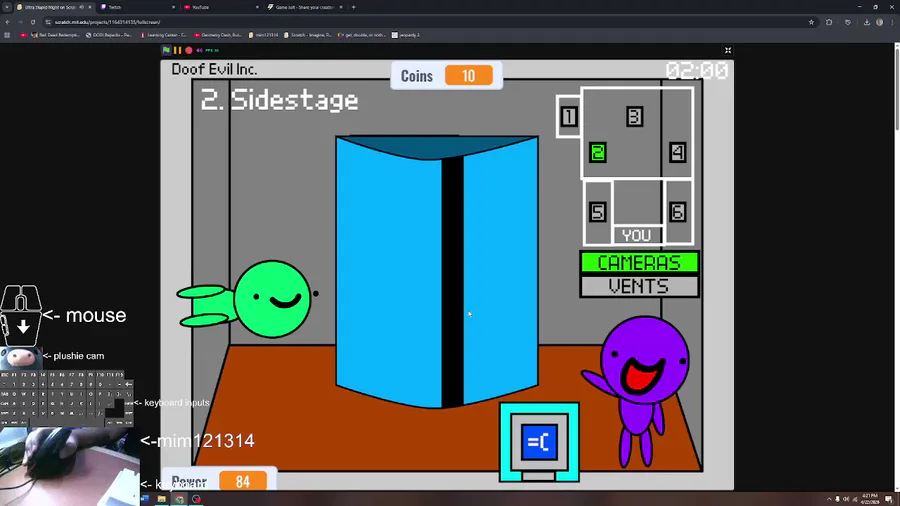Click the 'Doof Evil Inc.' label
900x506 pixels.
click(214, 69)
